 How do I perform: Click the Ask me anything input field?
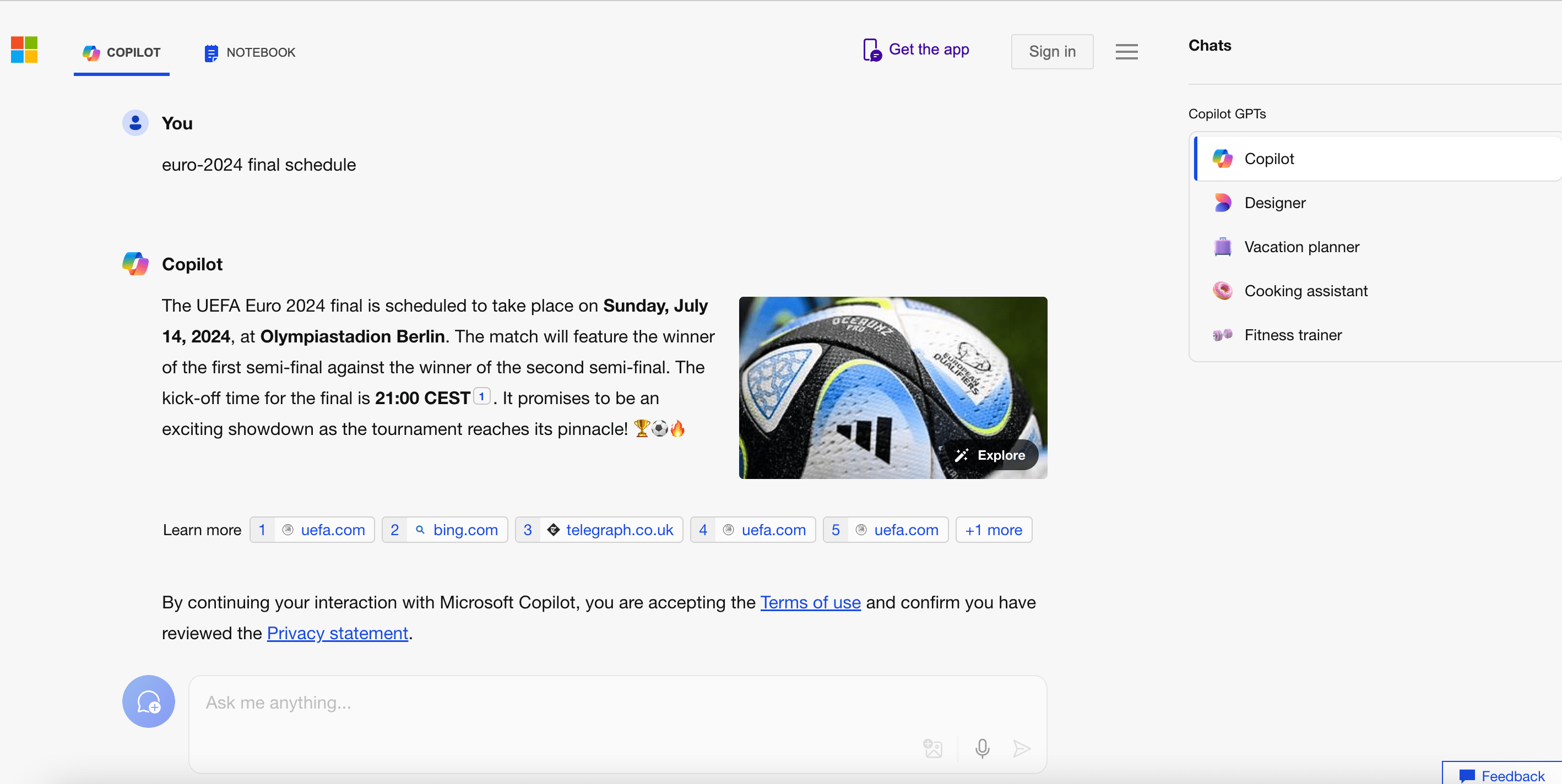pos(618,724)
